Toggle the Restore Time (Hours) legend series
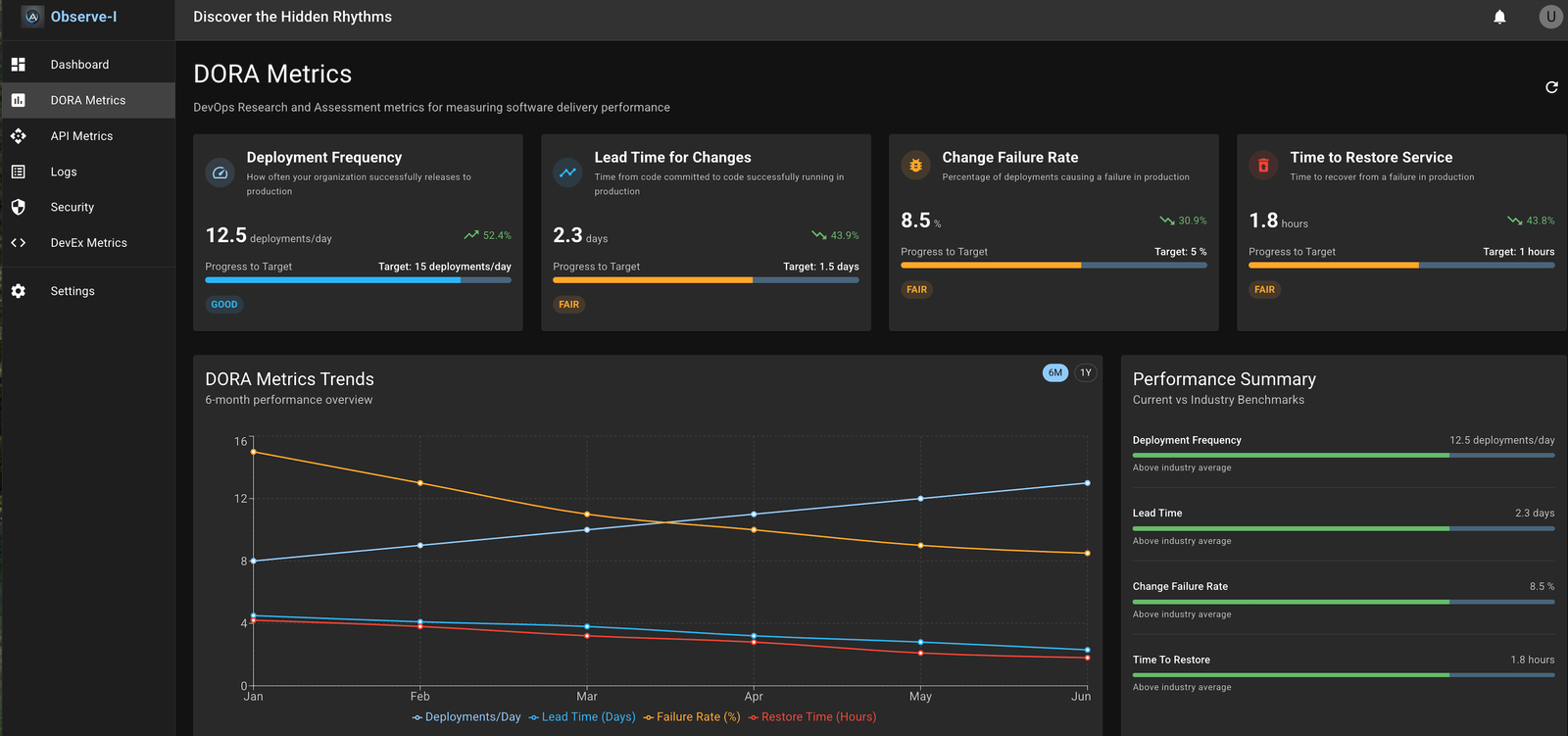Screen dimensions: 1568x736 pyautogui.click(x=812, y=717)
